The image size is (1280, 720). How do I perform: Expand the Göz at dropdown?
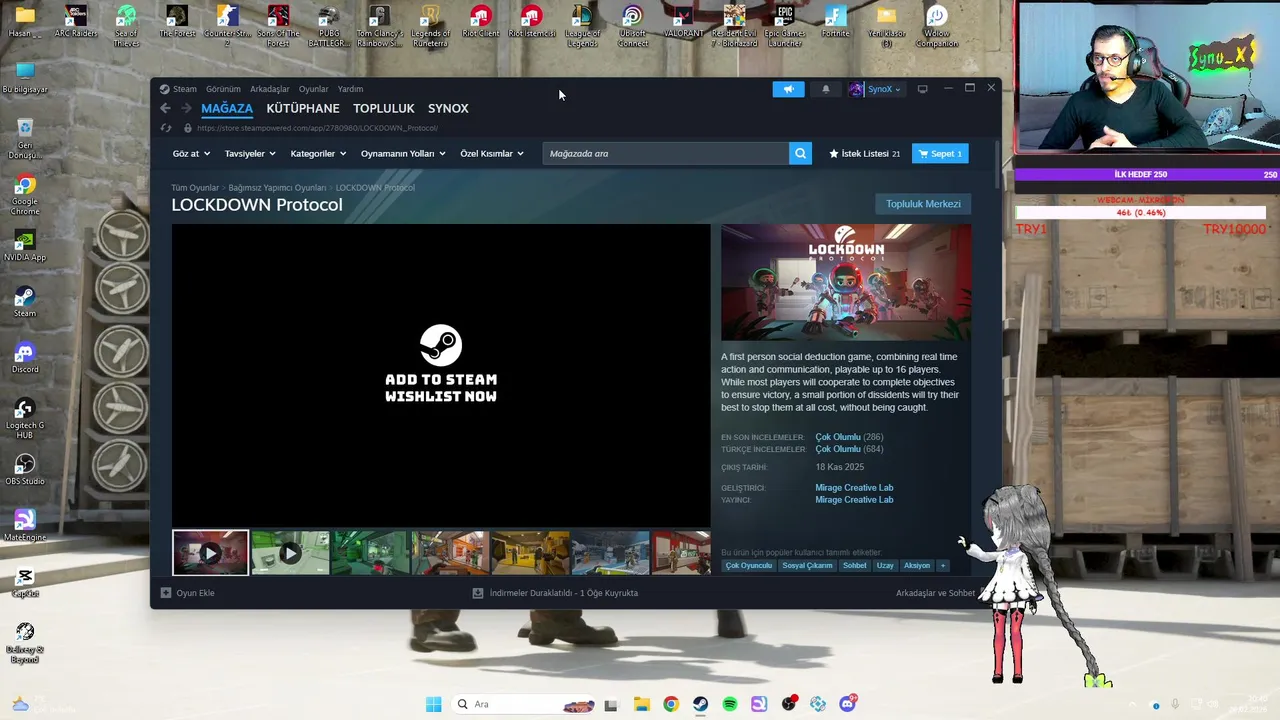click(x=191, y=153)
